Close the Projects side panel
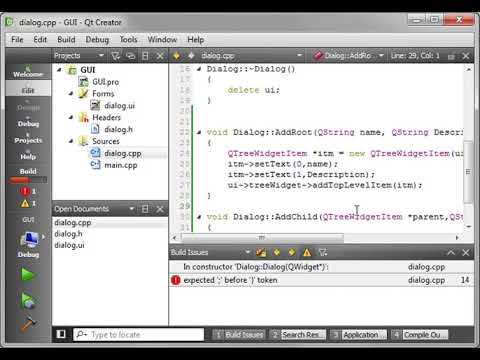This screenshot has height=360, width=480. [160, 56]
